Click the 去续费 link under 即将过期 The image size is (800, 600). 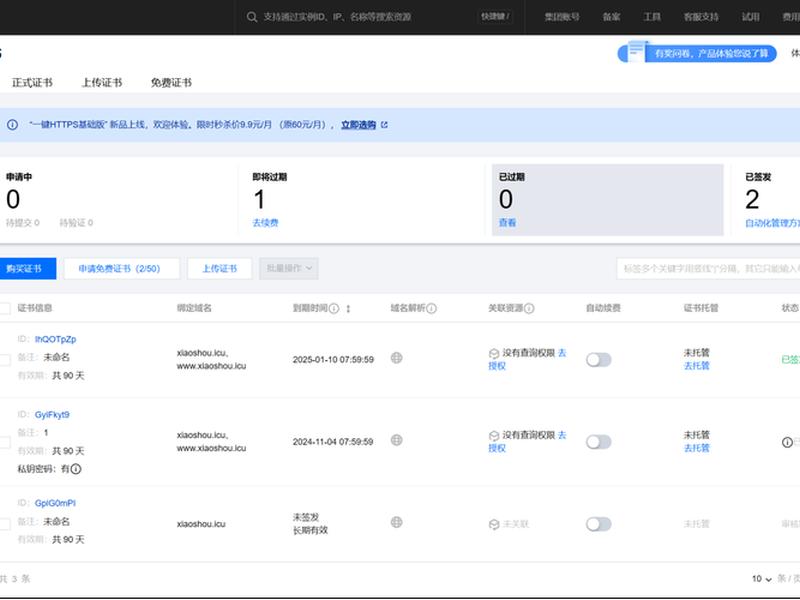[x=265, y=222]
